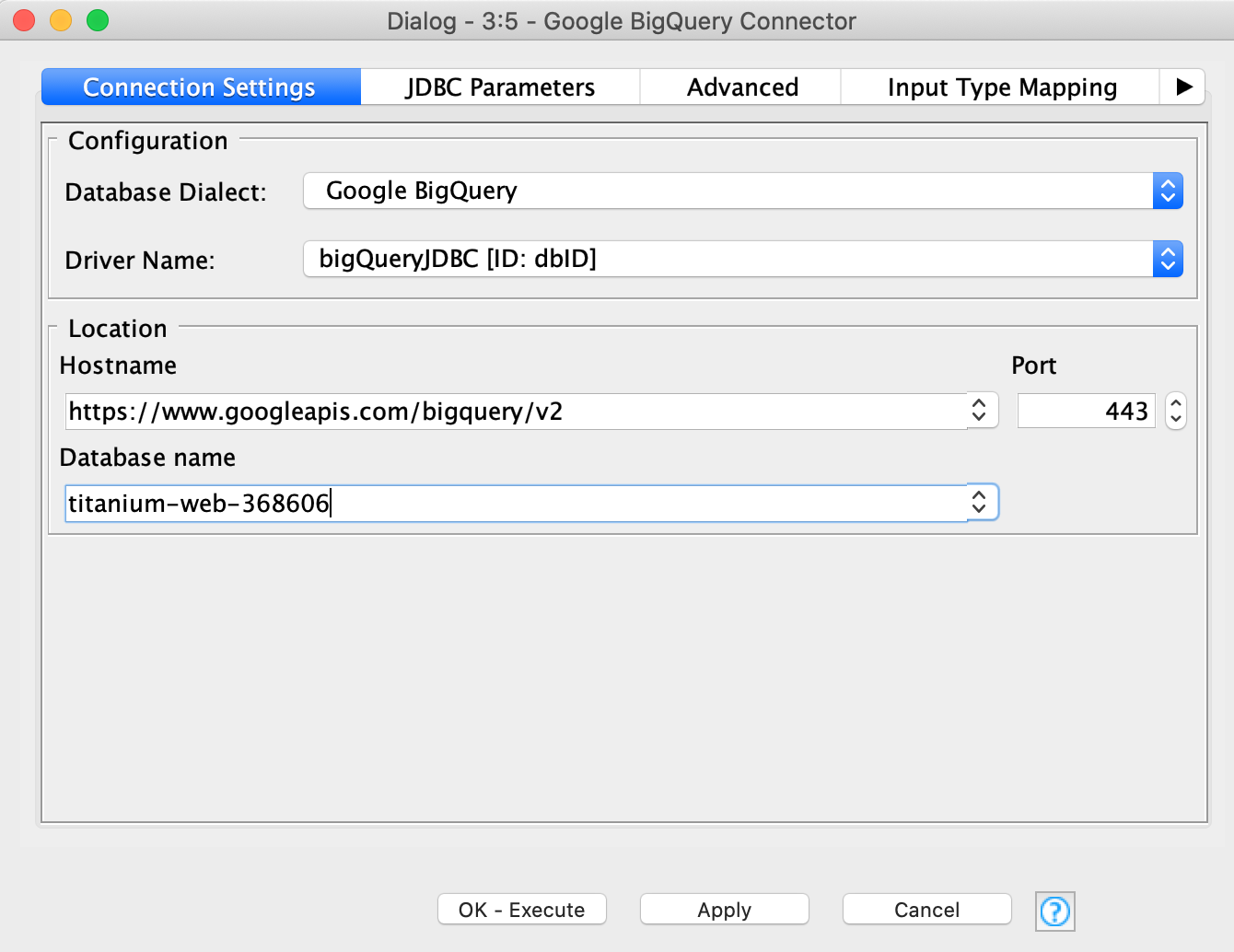The height and width of the screenshot is (952, 1234).
Task: Open the Advanced tab
Action: (x=741, y=87)
